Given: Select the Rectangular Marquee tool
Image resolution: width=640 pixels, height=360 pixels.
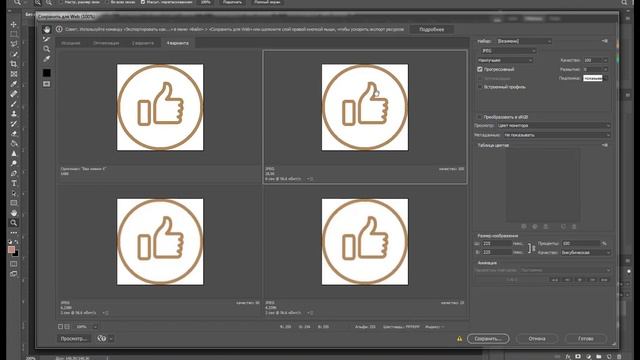Looking at the screenshot, I should (x=13, y=34).
